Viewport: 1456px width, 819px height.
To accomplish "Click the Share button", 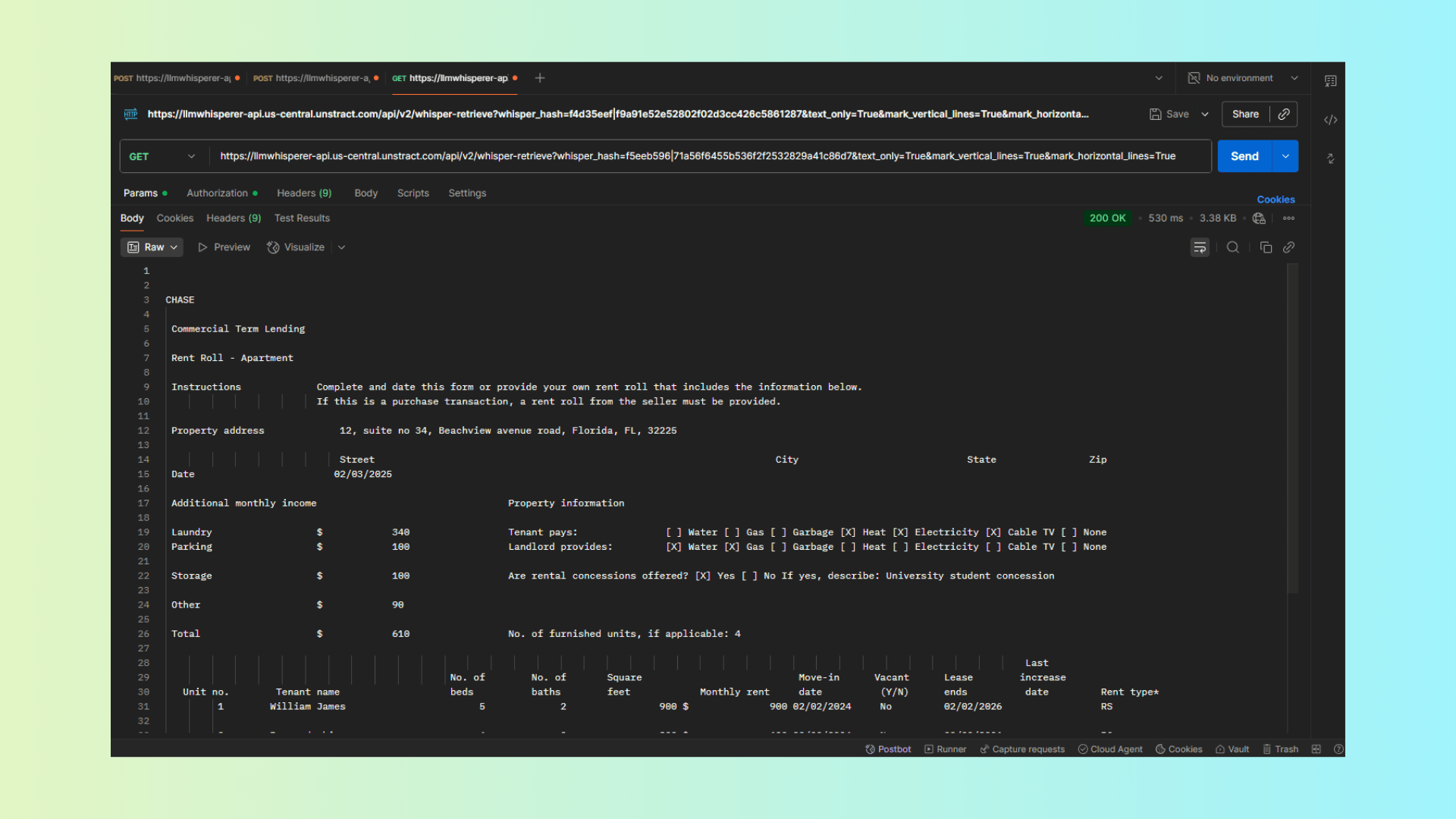I will [1245, 114].
